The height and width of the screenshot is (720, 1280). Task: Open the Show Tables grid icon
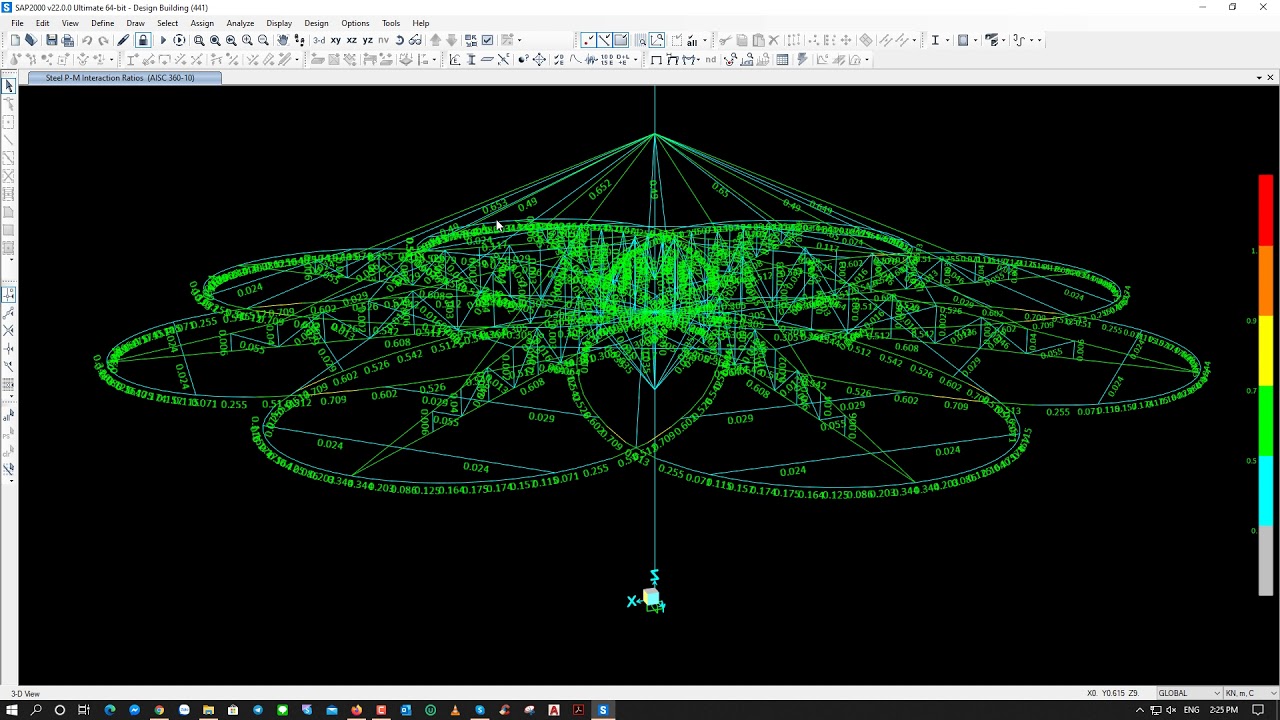[782, 60]
